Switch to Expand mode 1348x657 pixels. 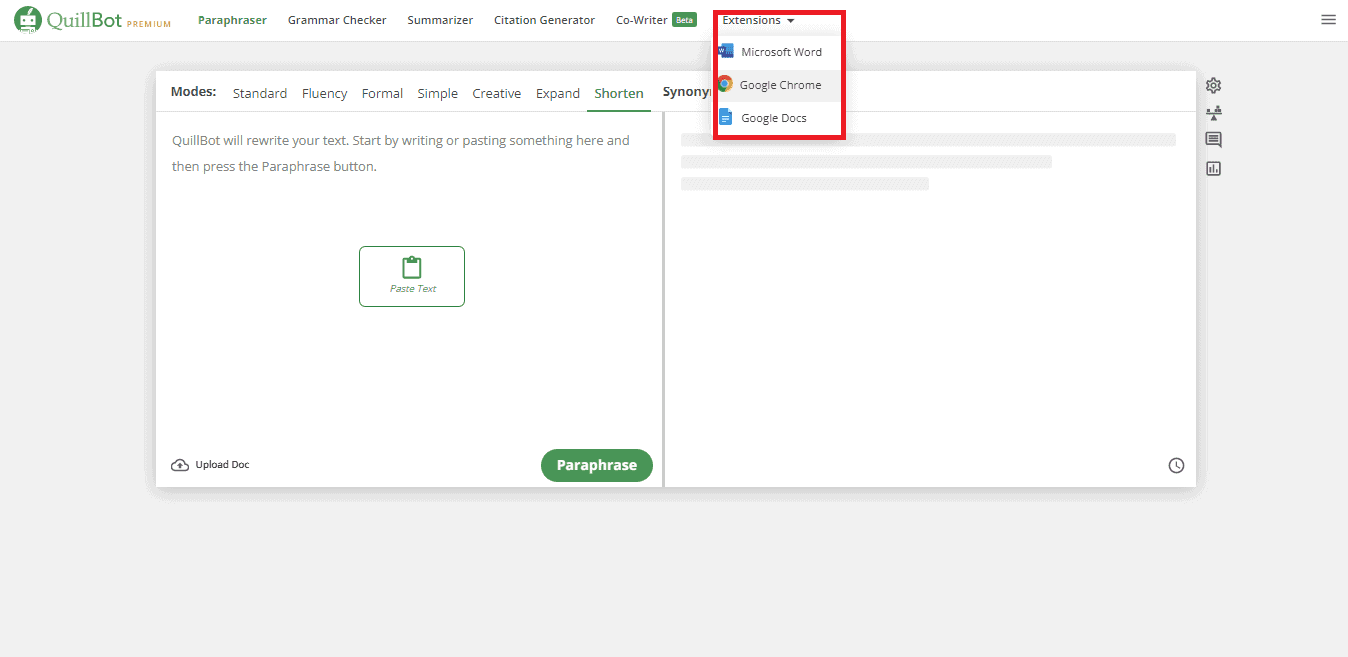[558, 93]
